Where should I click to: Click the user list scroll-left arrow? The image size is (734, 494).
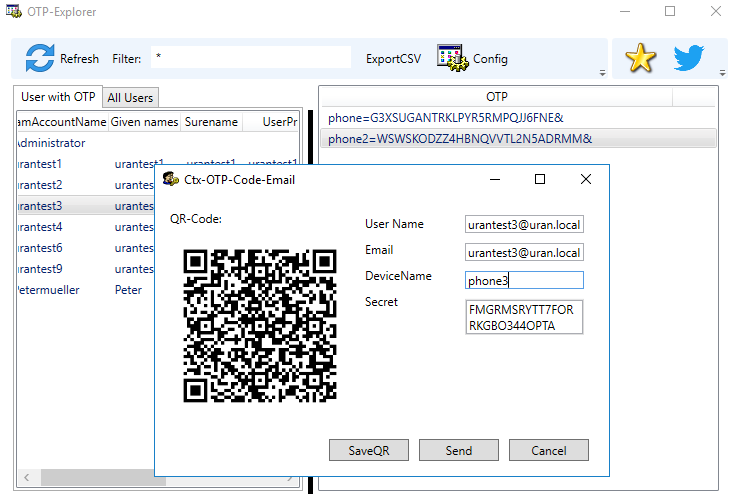click(x=27, y=478)
